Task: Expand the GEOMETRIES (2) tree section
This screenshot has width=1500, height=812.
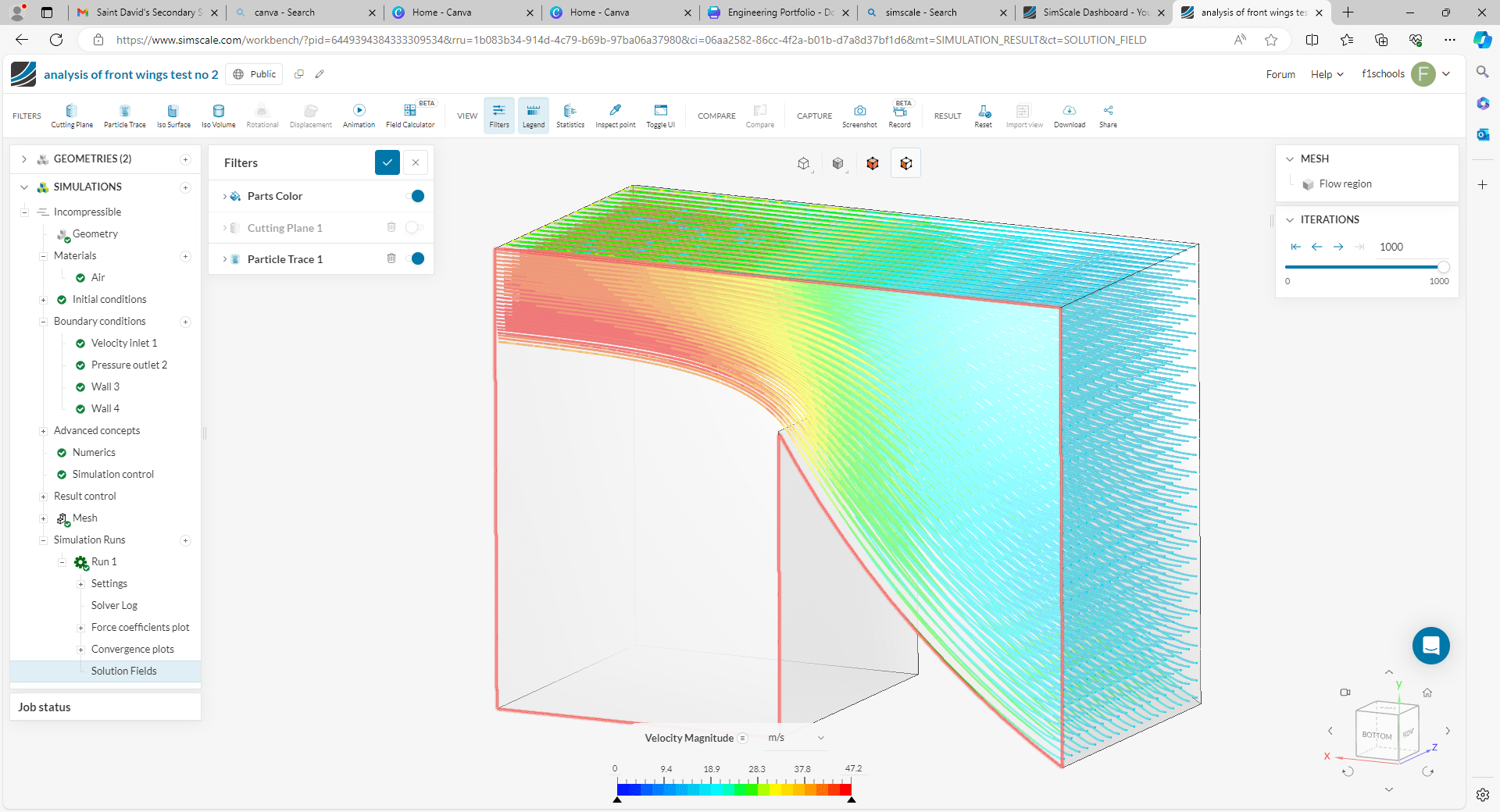Action: (24, 159)
